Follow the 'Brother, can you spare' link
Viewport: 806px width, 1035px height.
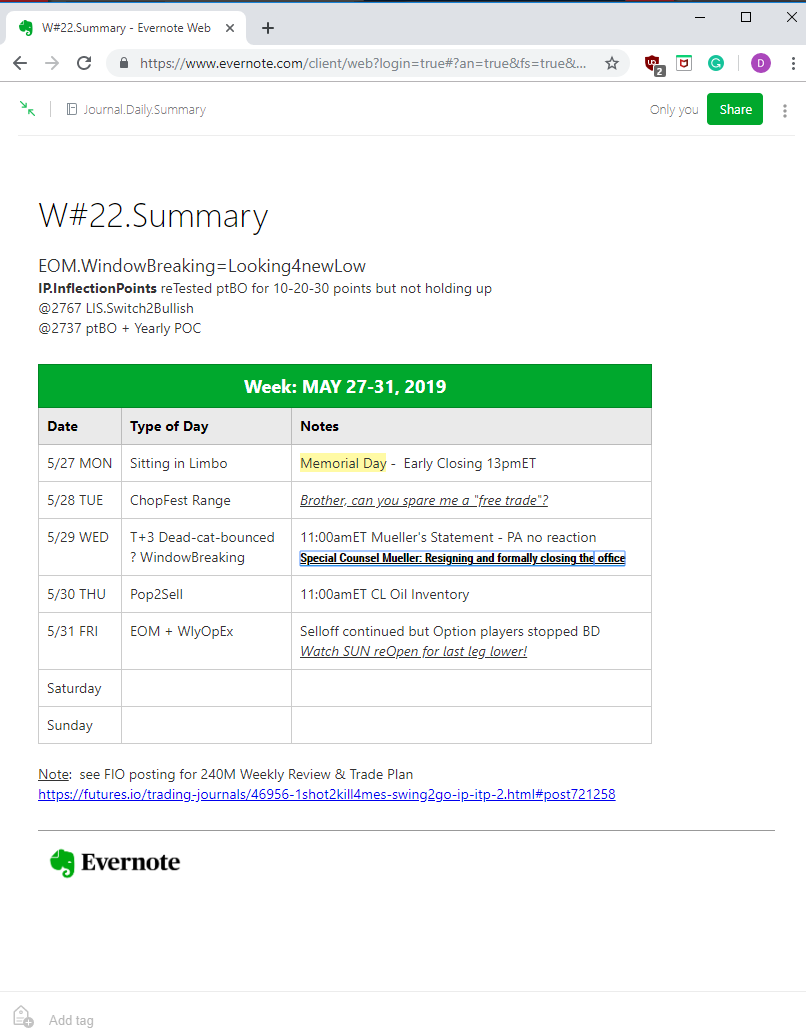pos(424,500)
